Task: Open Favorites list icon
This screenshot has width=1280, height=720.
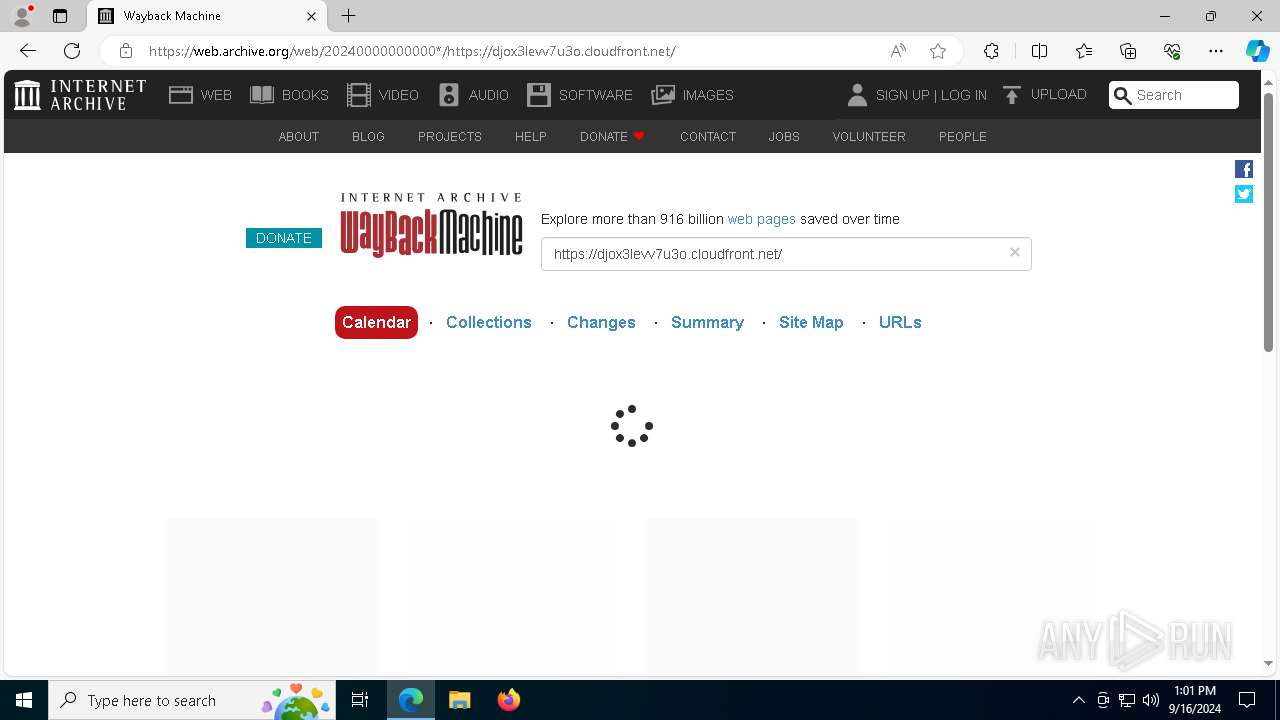Action: point(1084,51)
